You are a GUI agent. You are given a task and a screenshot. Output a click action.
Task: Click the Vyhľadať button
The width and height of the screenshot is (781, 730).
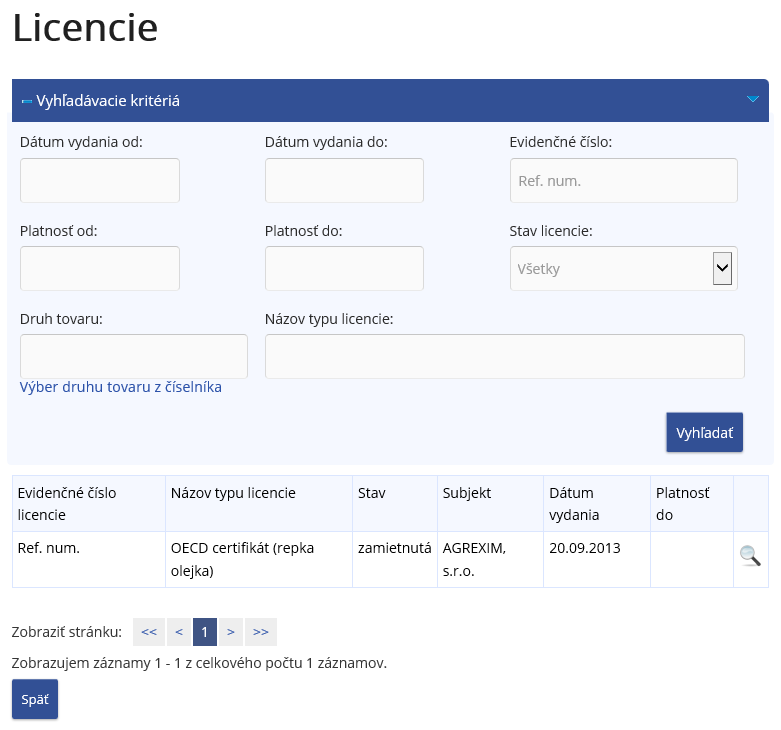pyautogui.click(x=704, y=432)
